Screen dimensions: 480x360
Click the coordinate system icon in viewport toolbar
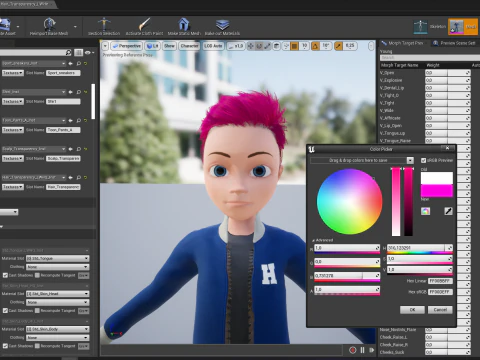coord(276,46)
